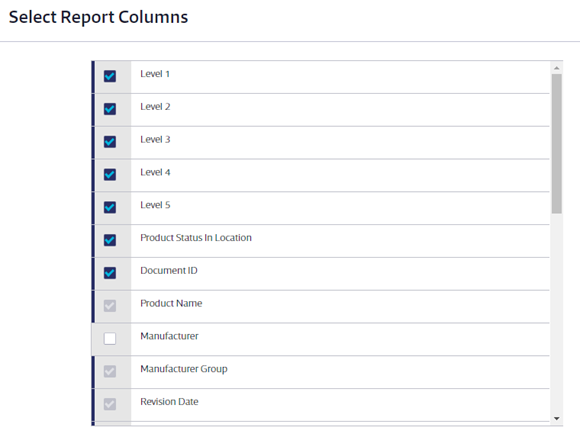
Task: Click the Product Status In Location label
Action: [196, 238]
